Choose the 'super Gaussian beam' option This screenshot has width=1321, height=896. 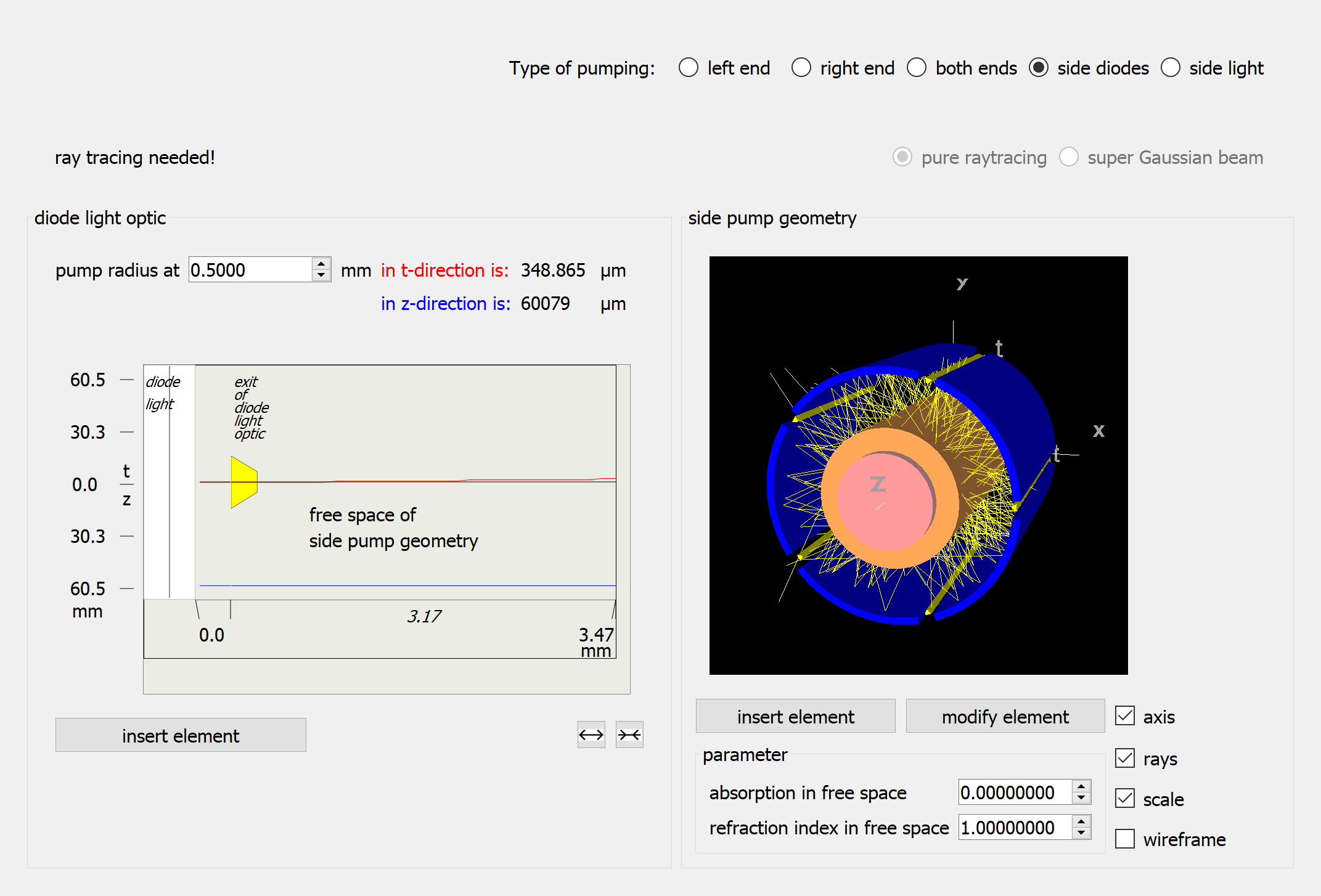click(1069, 158)
